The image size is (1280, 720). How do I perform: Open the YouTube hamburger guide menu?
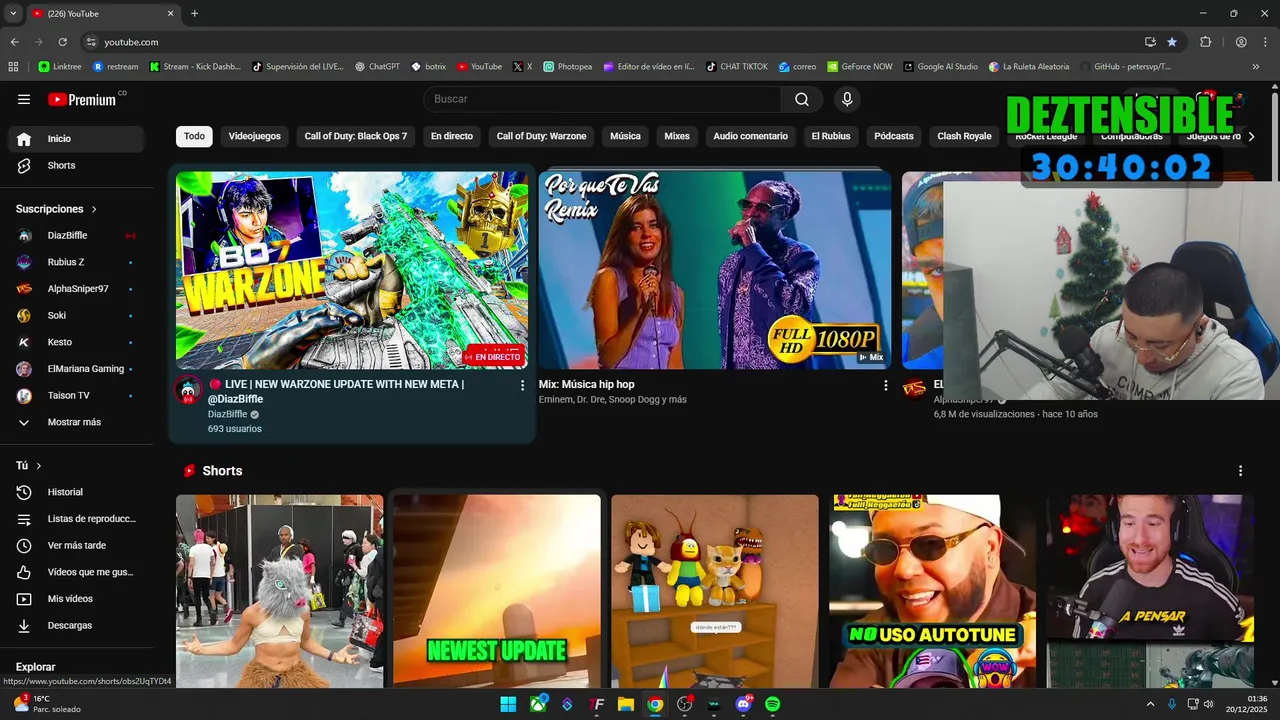coord(24,99)
